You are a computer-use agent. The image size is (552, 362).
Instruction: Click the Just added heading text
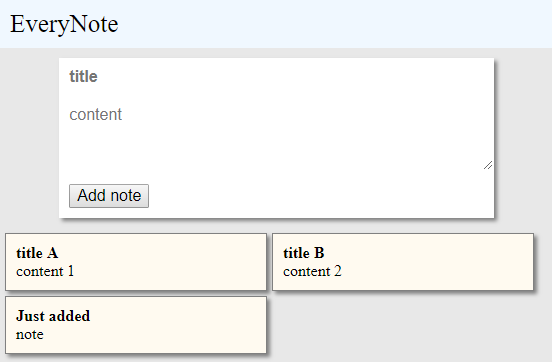coord(53,316)
